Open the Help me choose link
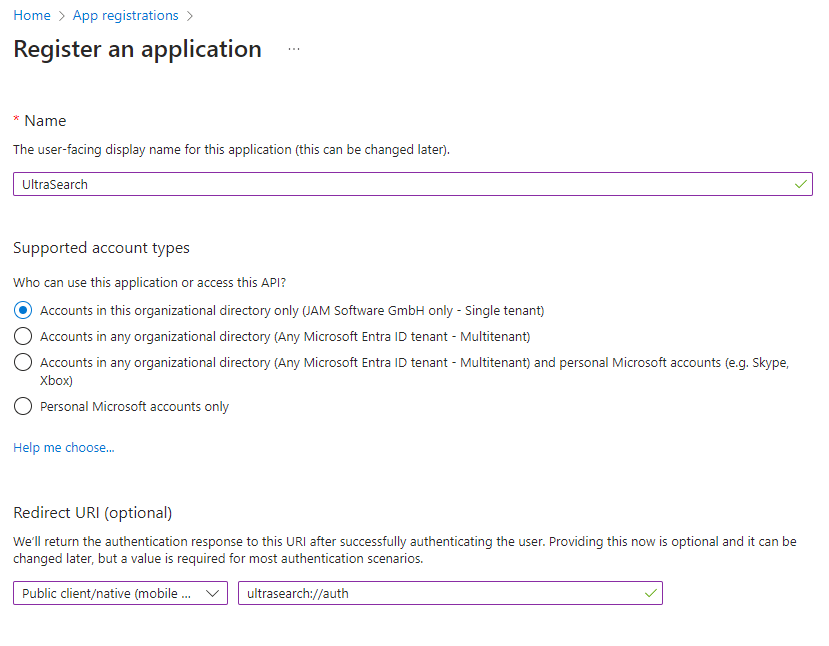The image size is (829, 646). [x=63, y=447]
